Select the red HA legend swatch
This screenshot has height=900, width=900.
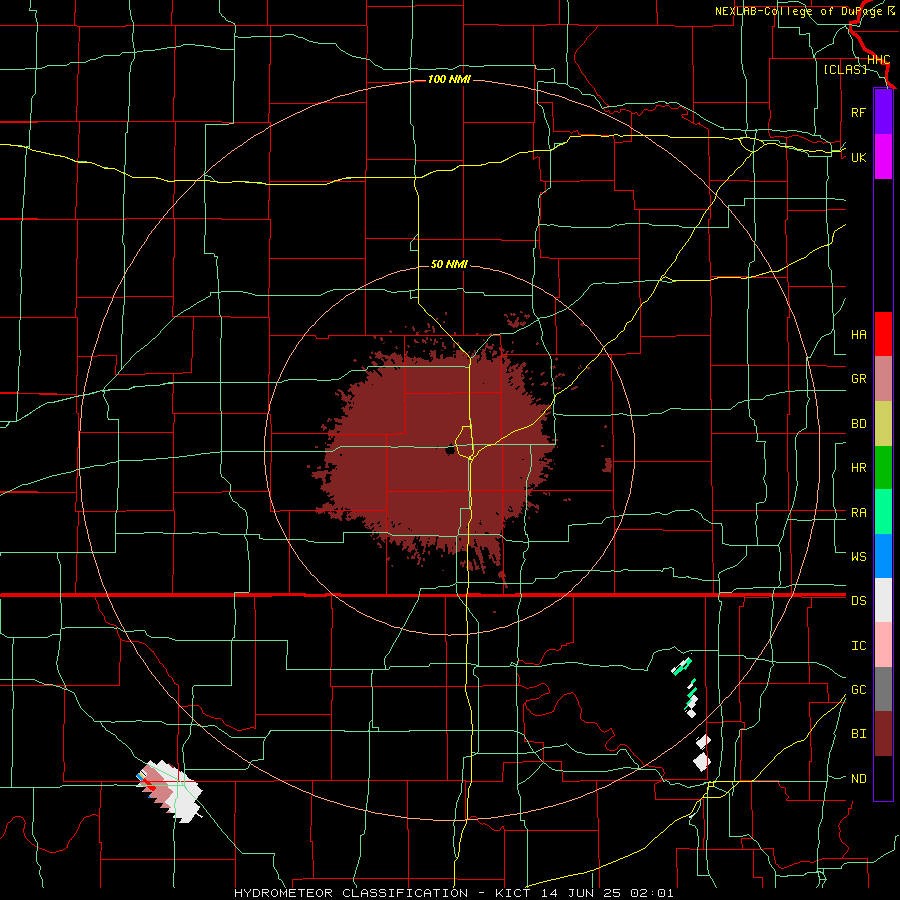pyautogui.click(x=883, y=334)
